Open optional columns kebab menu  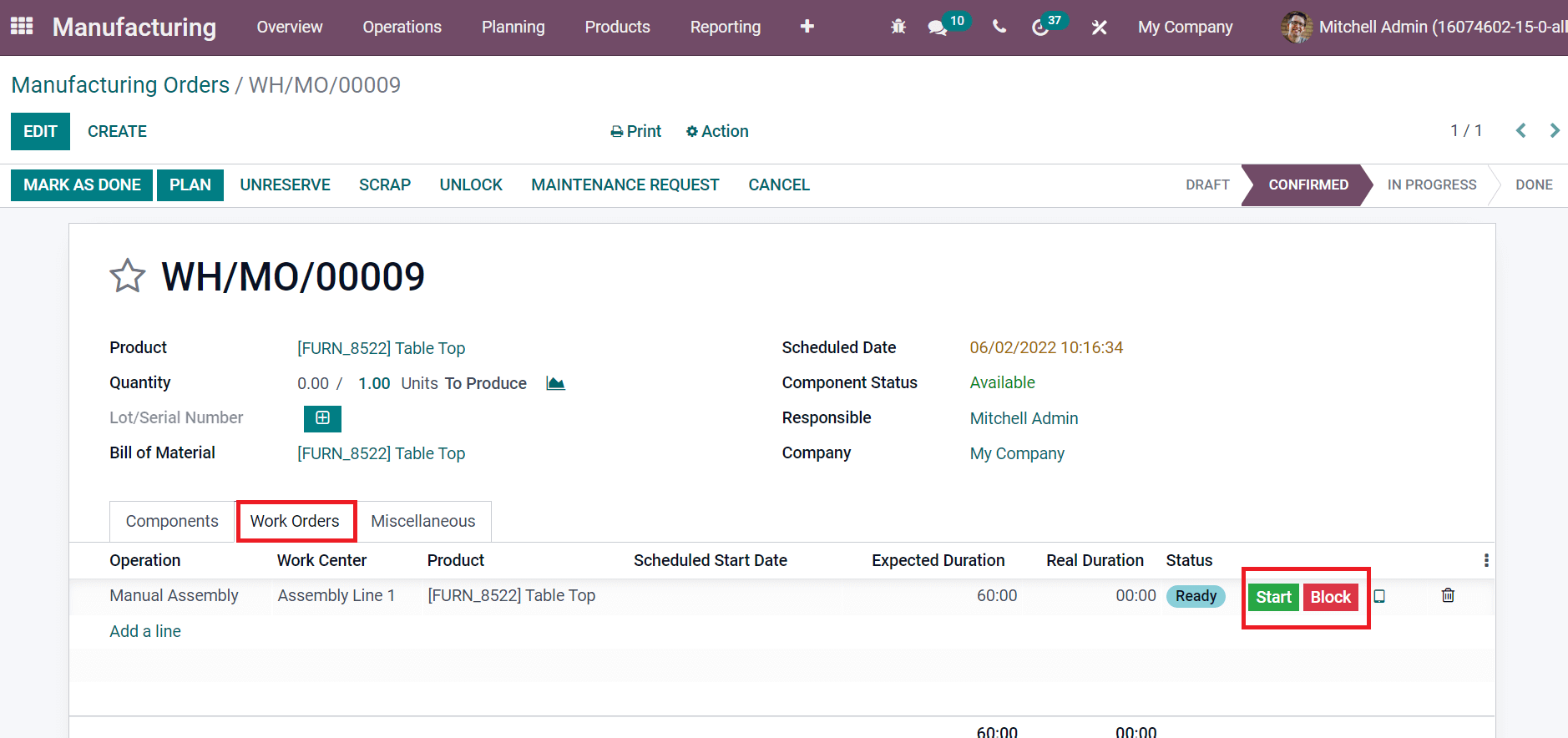(x=1486, y=560)
